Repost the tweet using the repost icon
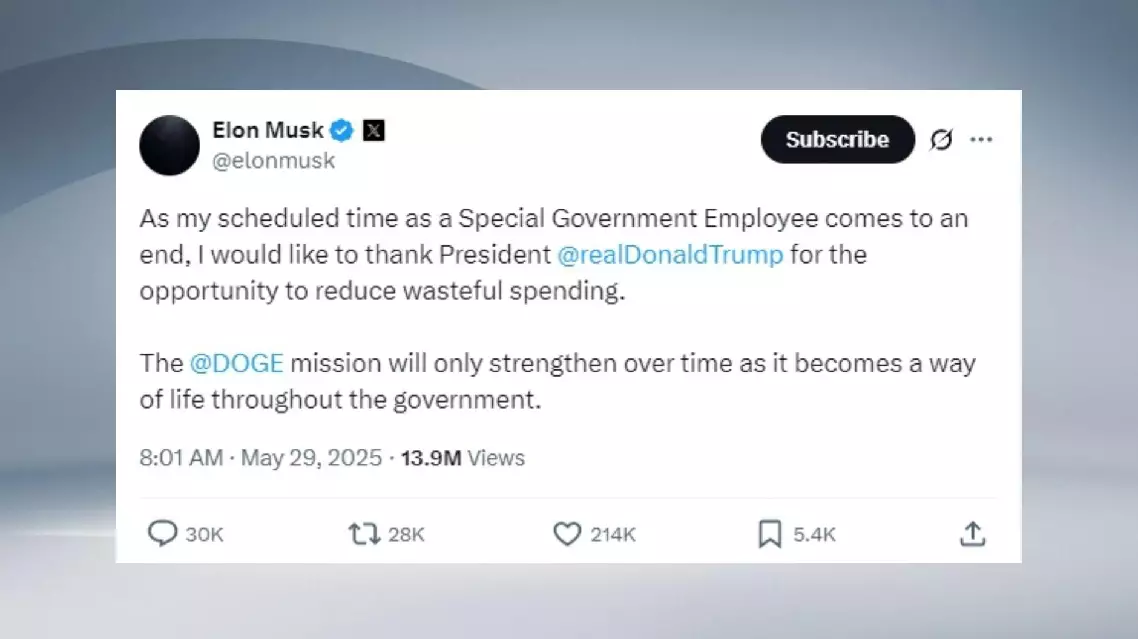This screenshot has height=639, width=1138. [x=364, y=534]
